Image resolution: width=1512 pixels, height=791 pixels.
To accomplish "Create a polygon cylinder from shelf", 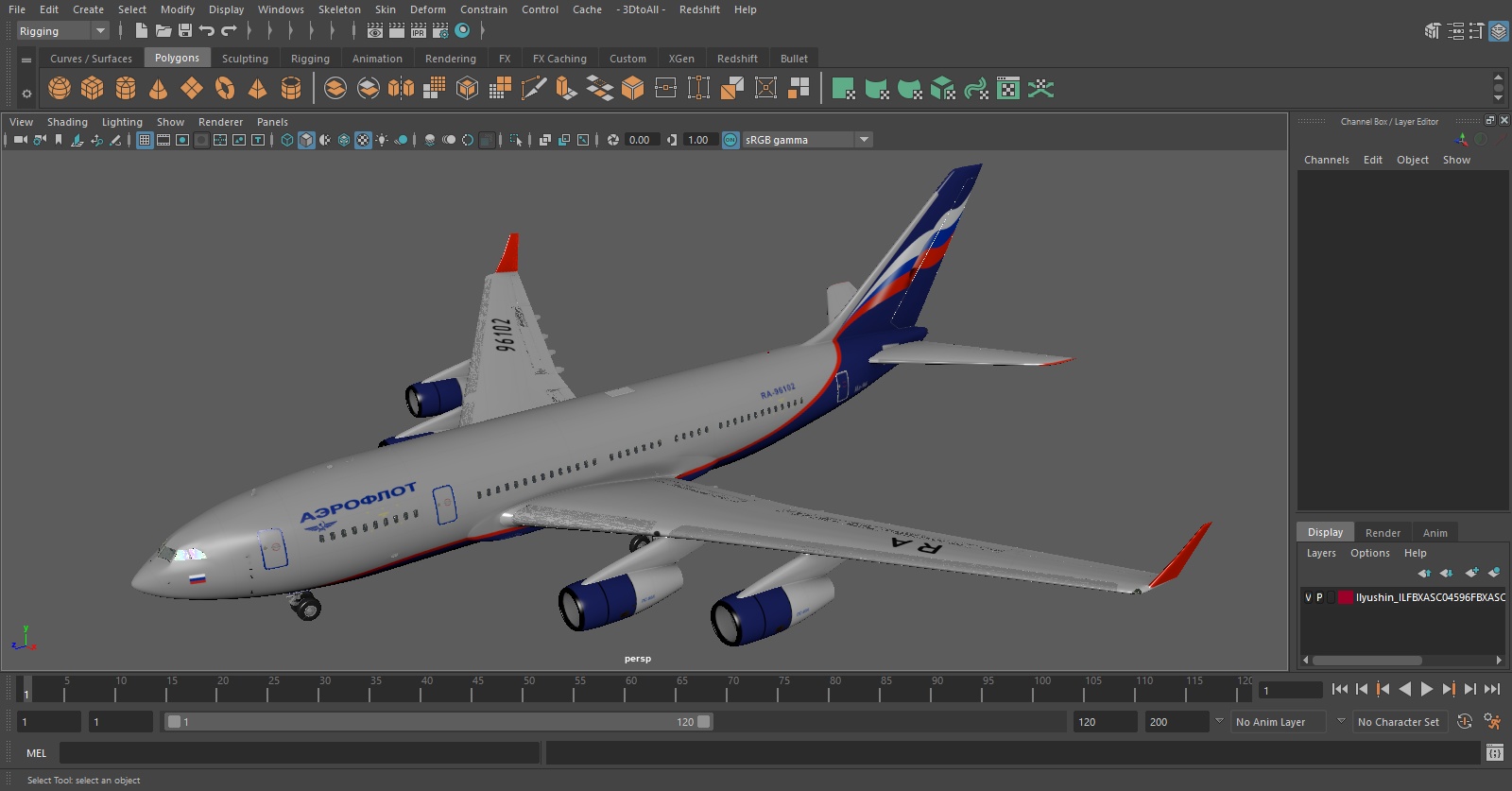I will pos(126,89).
